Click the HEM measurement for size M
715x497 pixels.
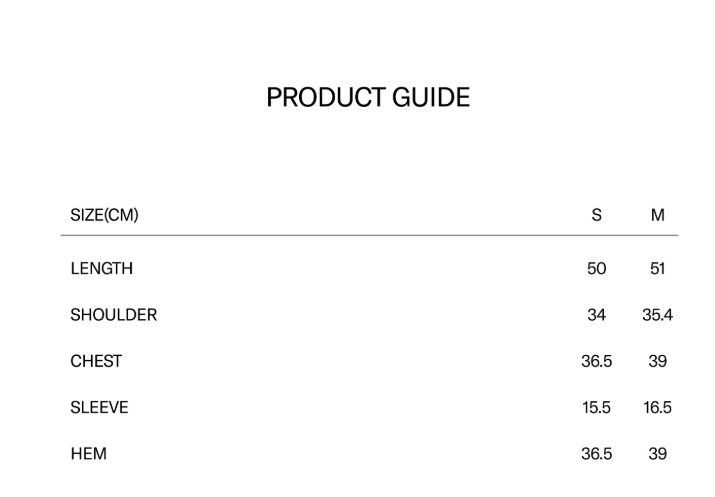tap(657, 453)
